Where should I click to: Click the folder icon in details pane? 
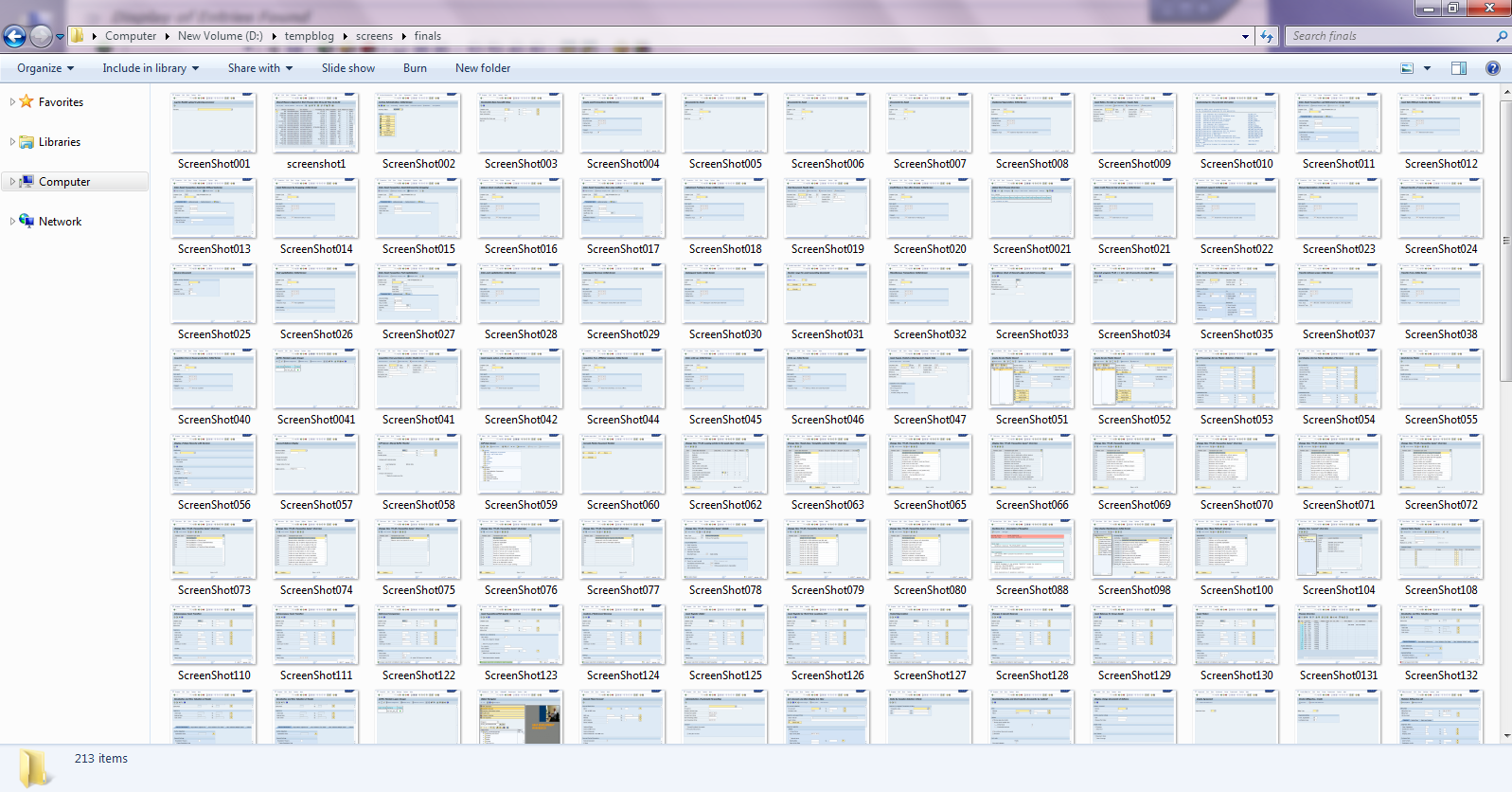tap(35, 767)
